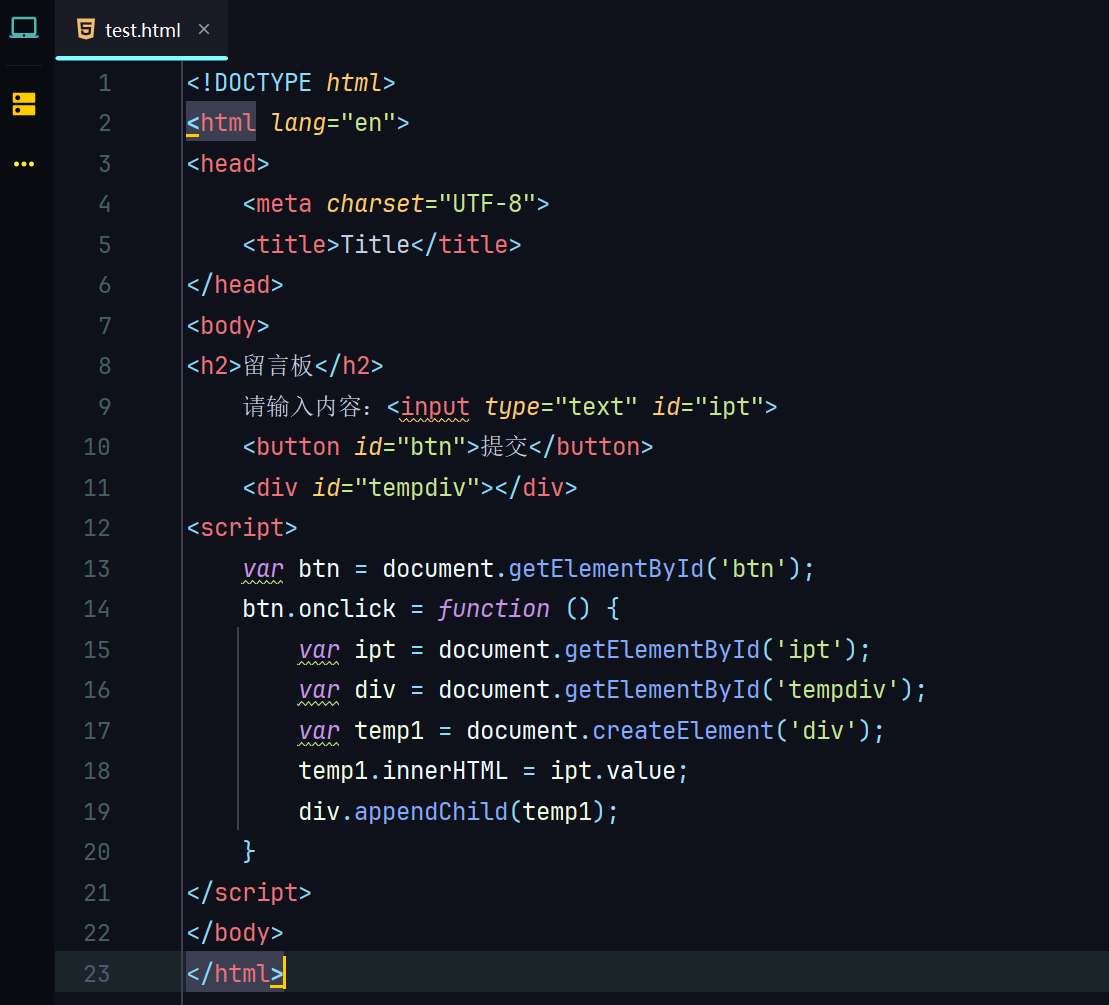This screenshot has height=1005, width=1109.
Task: Click the underlined input tag name
Action: coord(435,407)
